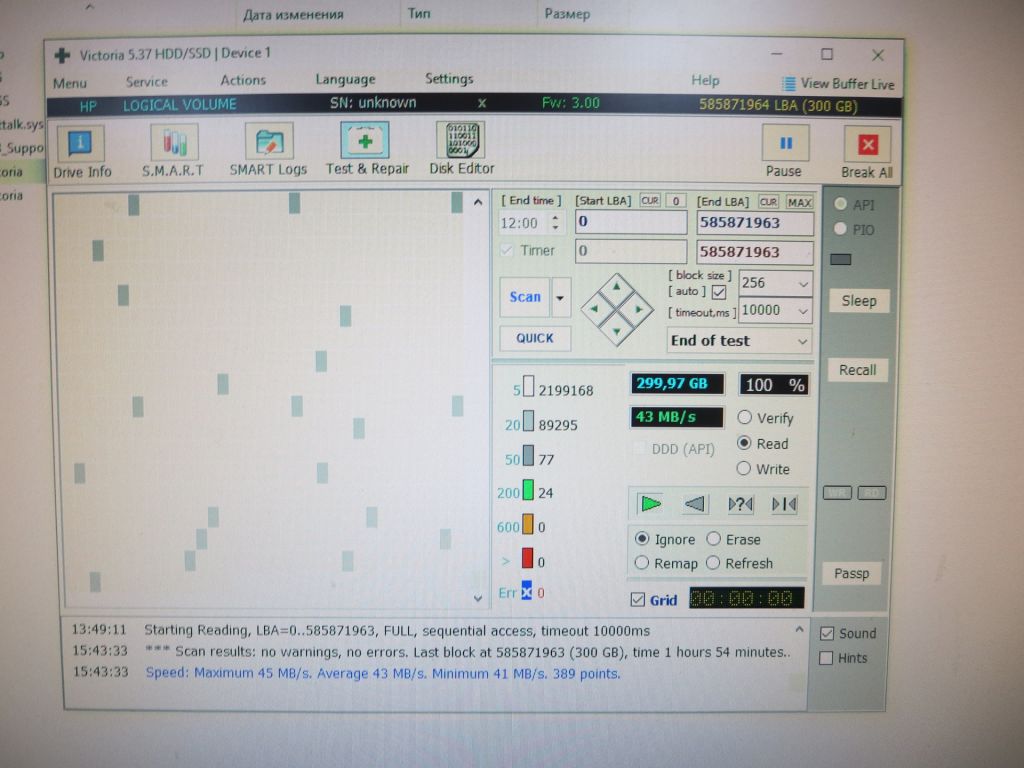The width and height of the screenshot is (1024, 768).
Task: Open SMART Logs
Action: (269, 141)
